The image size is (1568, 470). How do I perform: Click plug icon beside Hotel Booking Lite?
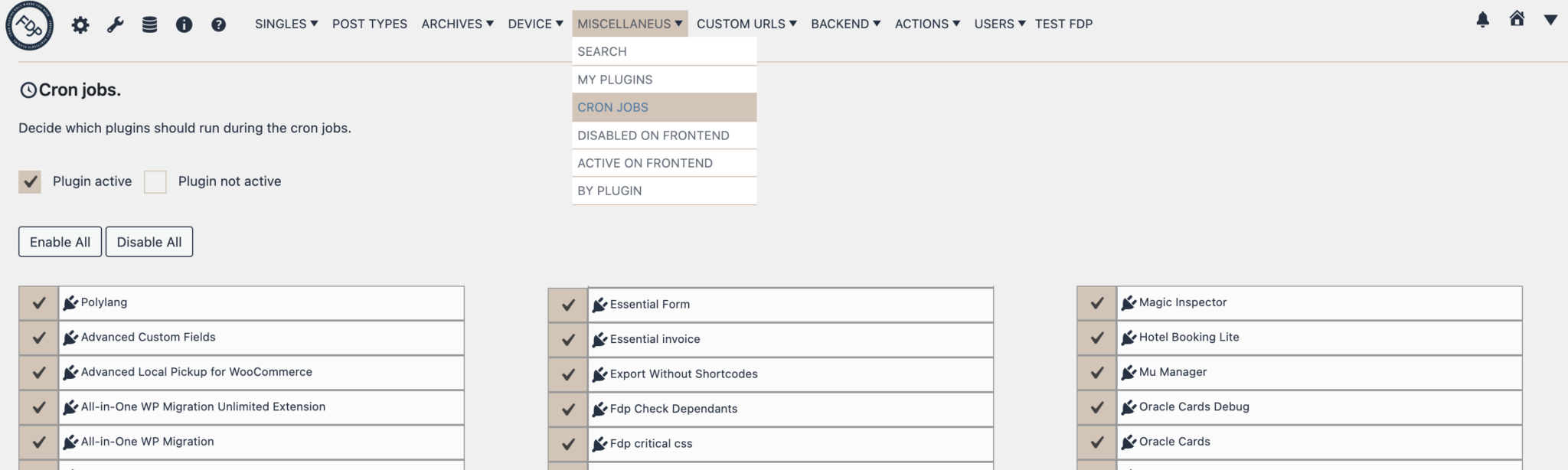(1129, 338)
